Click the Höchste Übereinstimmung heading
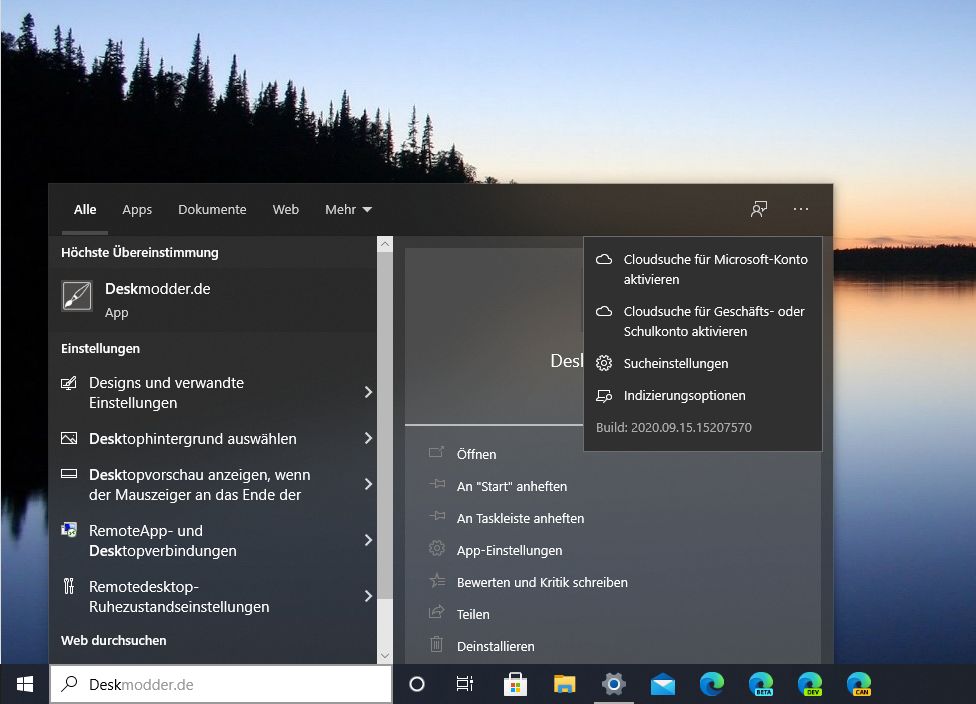The width and height of the screenshot is (976, 704). [139, 253]
